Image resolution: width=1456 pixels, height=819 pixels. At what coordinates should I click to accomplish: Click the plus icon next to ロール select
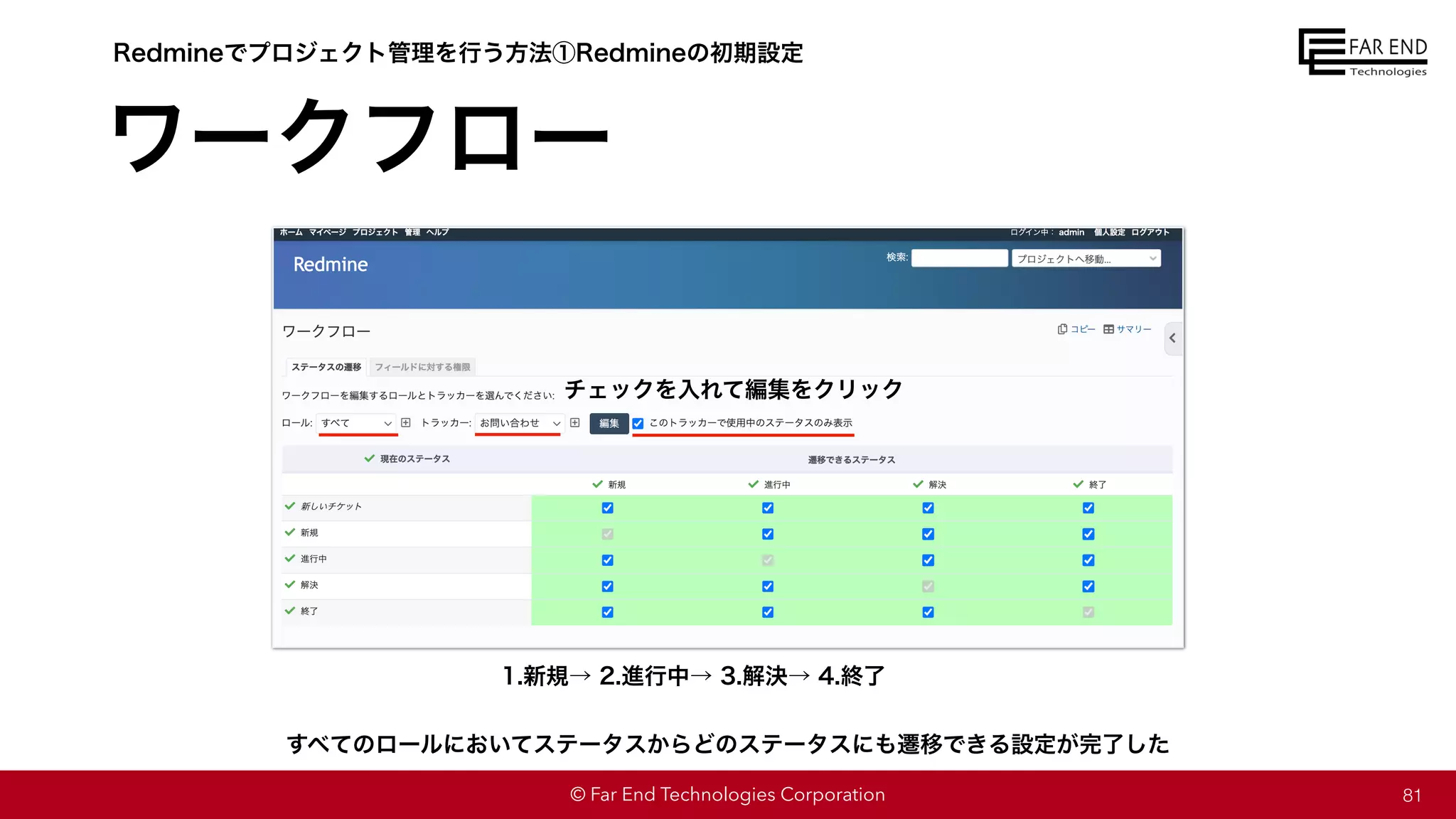(406, 423)
